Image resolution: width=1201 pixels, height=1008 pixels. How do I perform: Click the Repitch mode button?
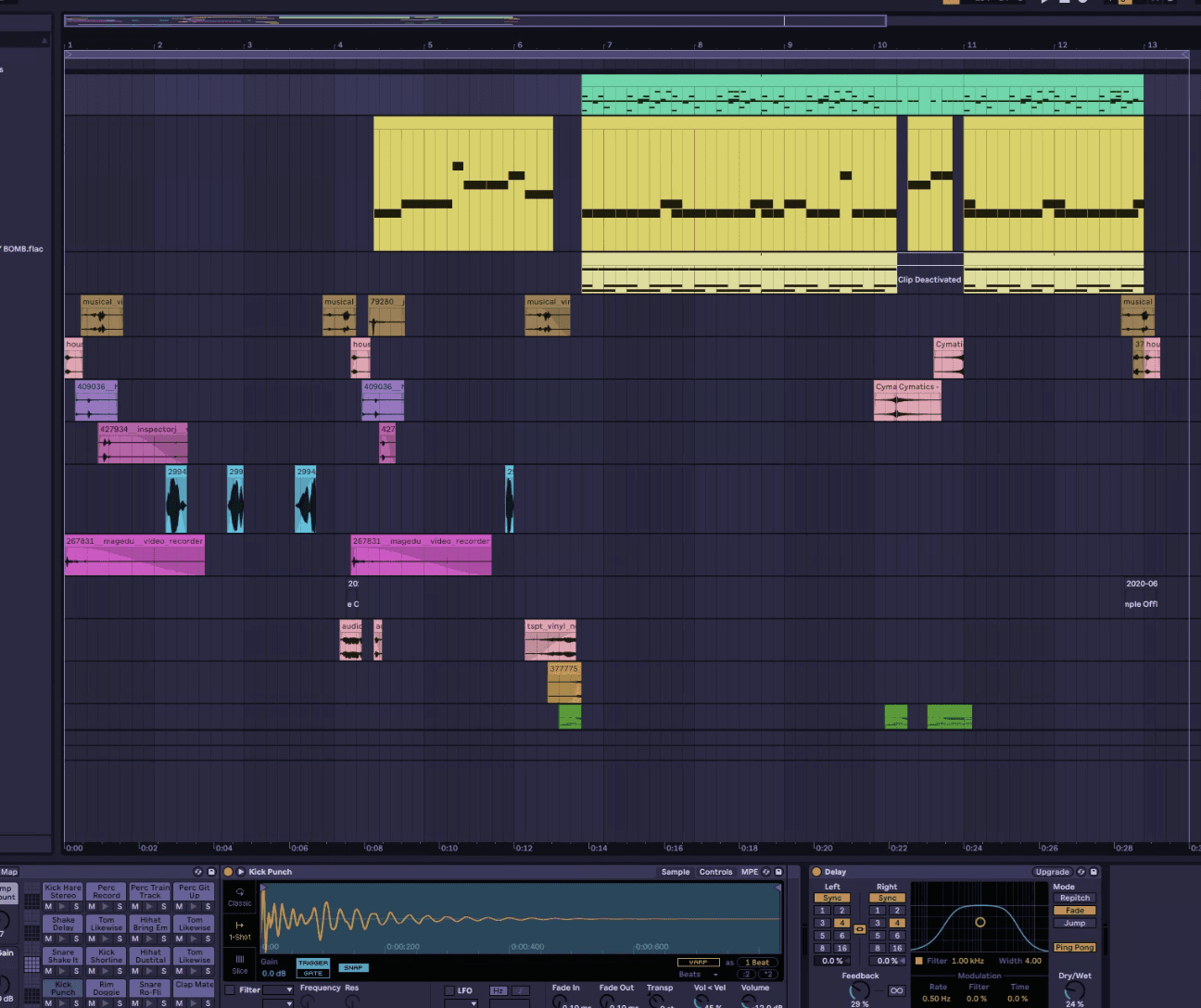pos(1074,898)
